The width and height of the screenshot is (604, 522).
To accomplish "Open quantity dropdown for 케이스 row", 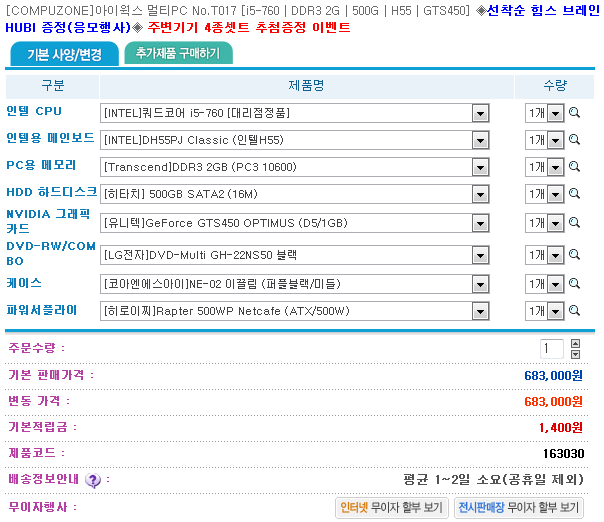I will click(545, 284).
